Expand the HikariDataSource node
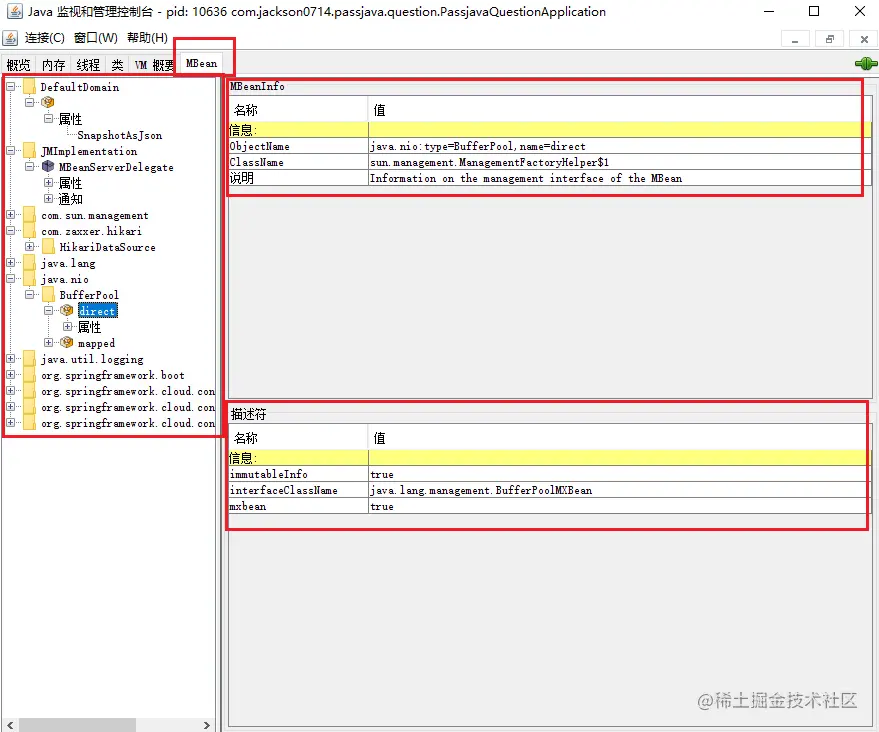Screen dimensions: 879x732 click(30, 247)
